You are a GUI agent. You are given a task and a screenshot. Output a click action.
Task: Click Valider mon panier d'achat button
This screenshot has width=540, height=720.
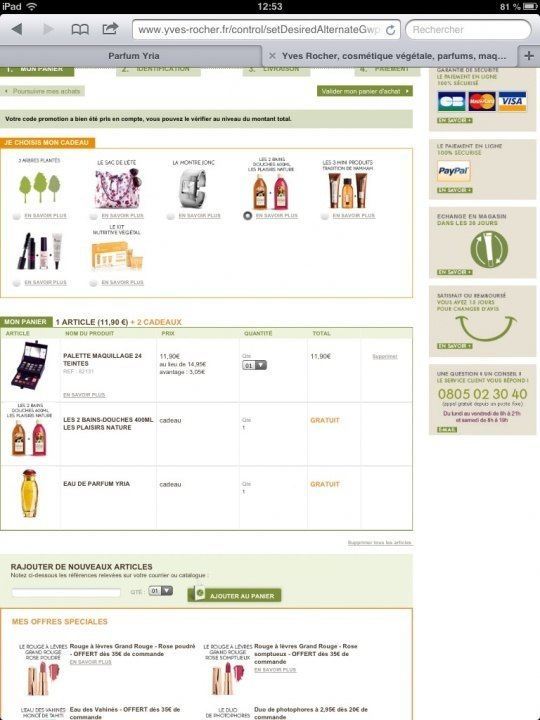(x=365, y=91)
